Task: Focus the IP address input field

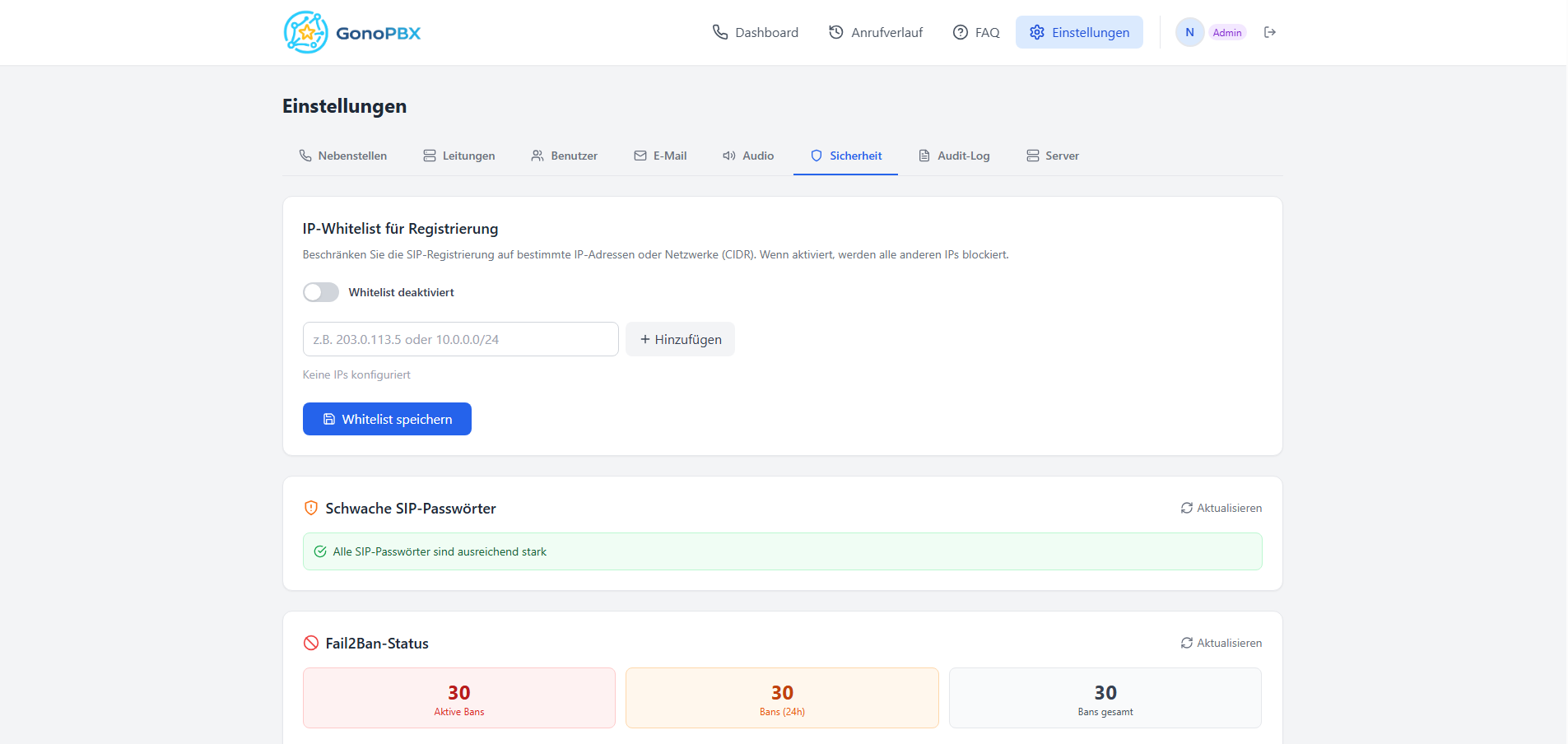Action: coord(460,339)
